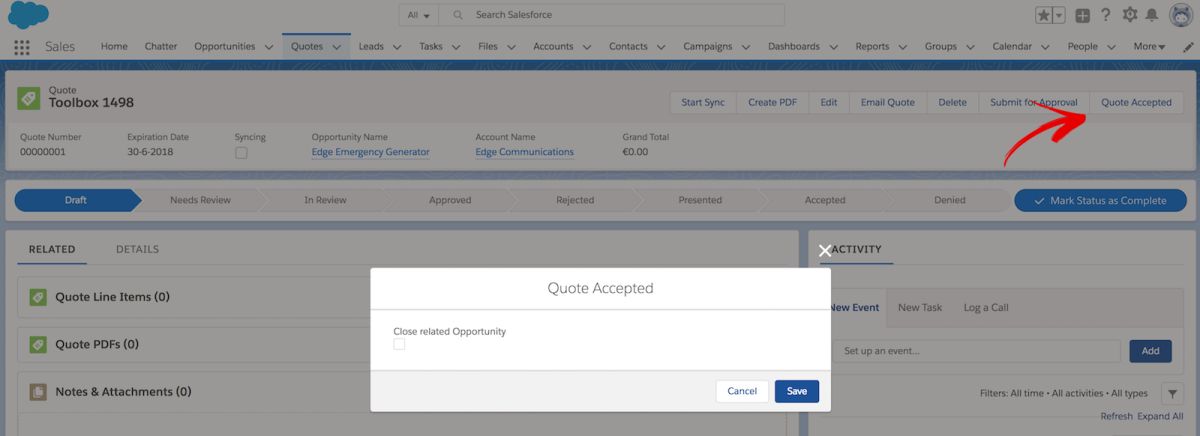Click the Quote PDFs icon

tap(38, 344)
